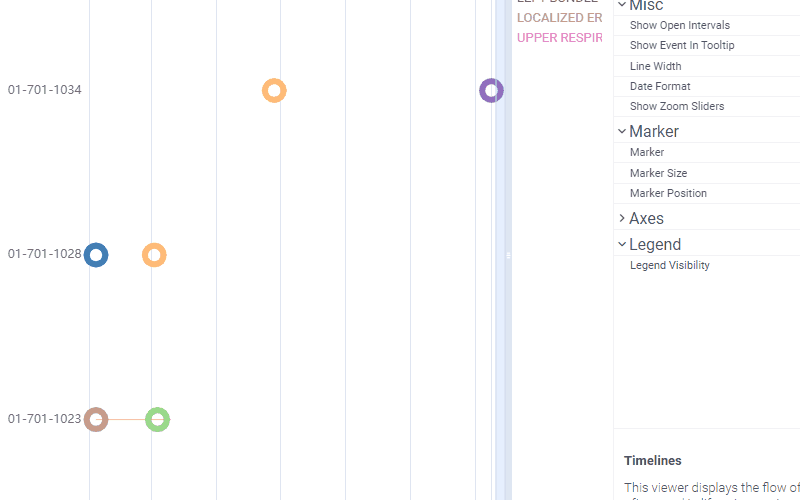Select subject label 01-701-1034
Image resolution: width=800 pixels, height=500 pixels.
(x=44, y=90)
